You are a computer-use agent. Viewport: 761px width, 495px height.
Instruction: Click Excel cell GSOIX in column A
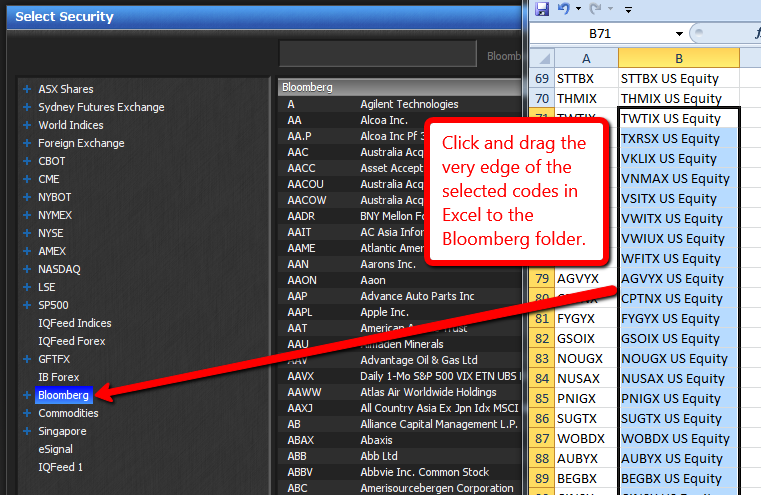point(586,339)
